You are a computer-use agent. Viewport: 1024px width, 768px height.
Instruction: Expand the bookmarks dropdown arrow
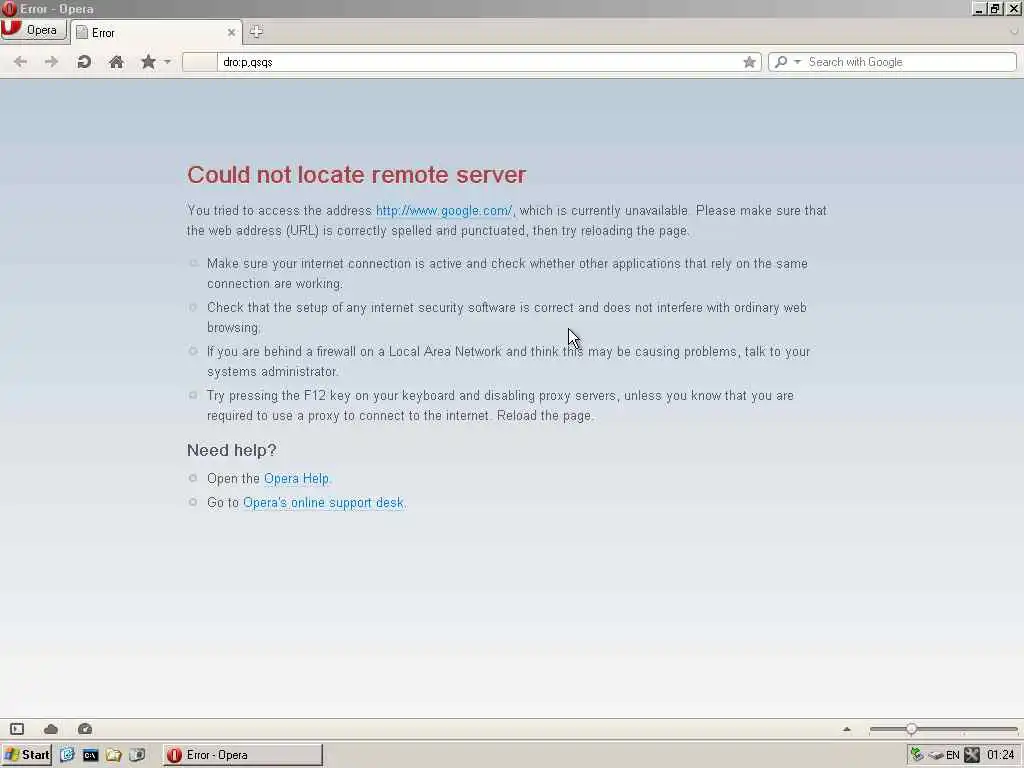point(167,62)
